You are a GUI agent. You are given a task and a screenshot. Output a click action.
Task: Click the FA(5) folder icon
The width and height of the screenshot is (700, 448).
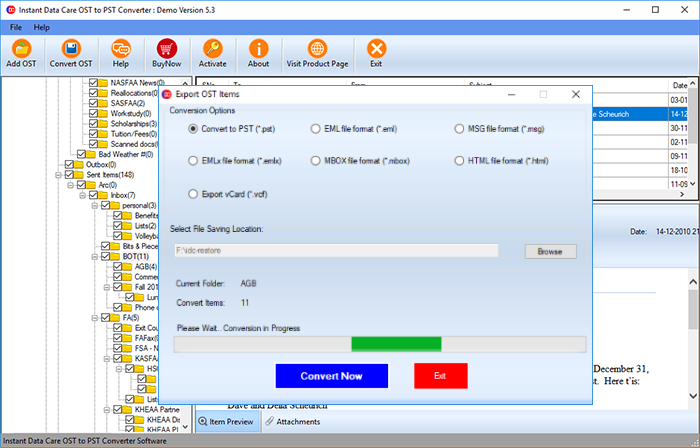pos(116,318)
